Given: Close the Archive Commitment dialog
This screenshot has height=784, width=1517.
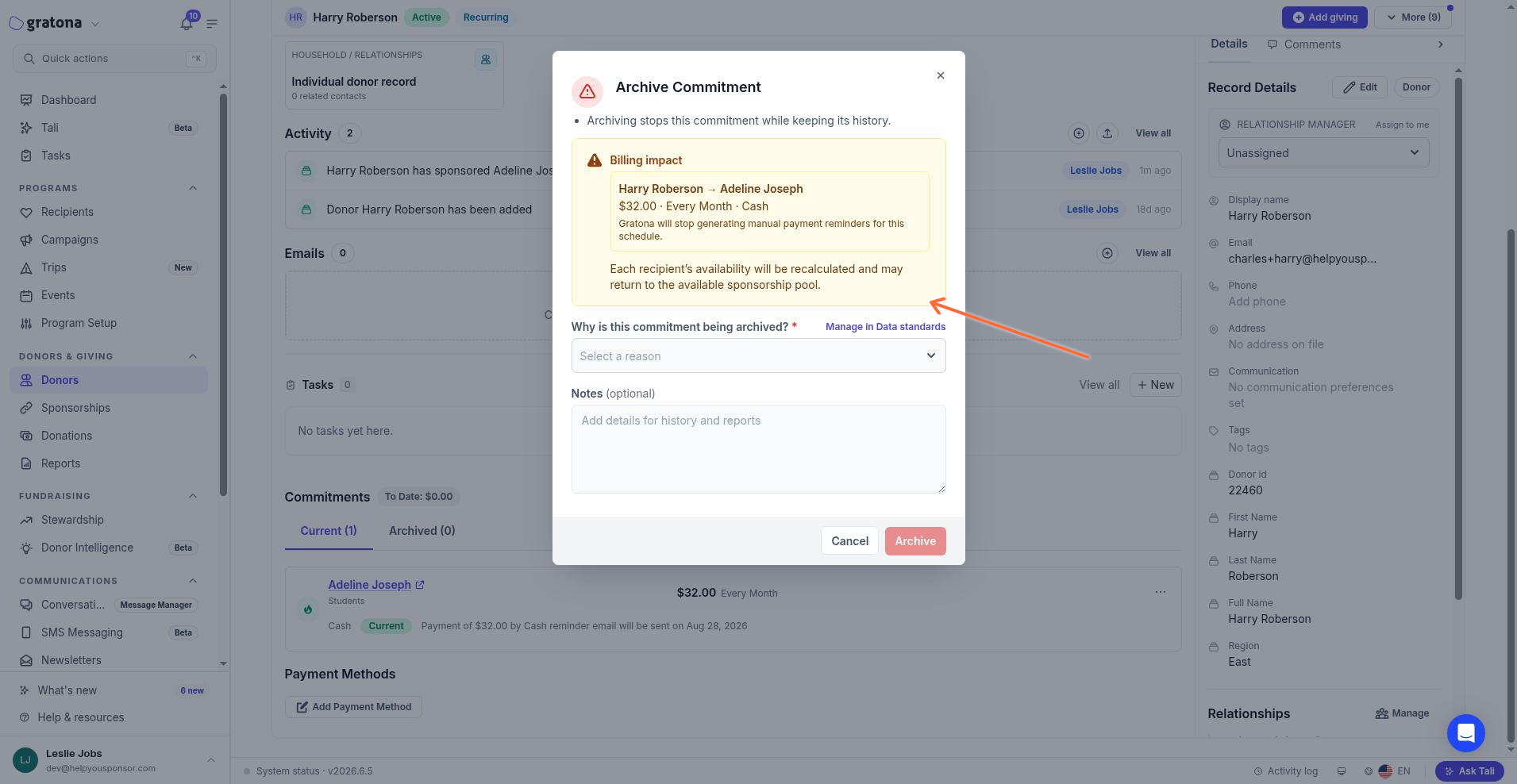Looking at the screenshot, I should pos(941,75).
